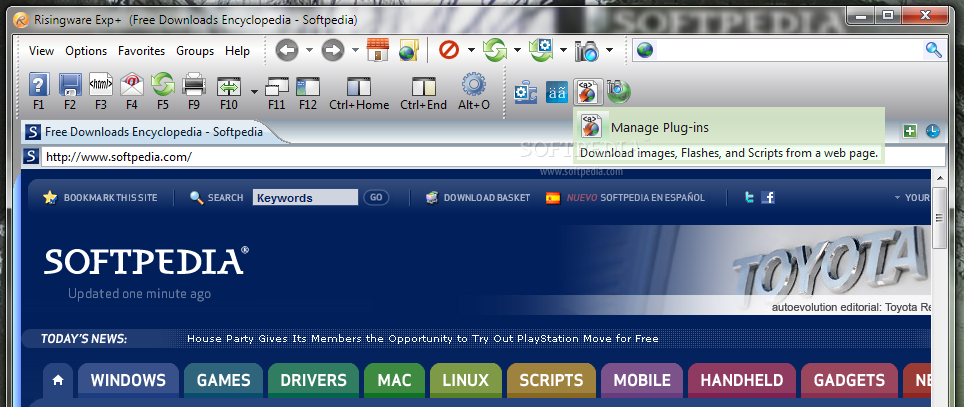Open the DRIVERS category tab

(314, 381)
